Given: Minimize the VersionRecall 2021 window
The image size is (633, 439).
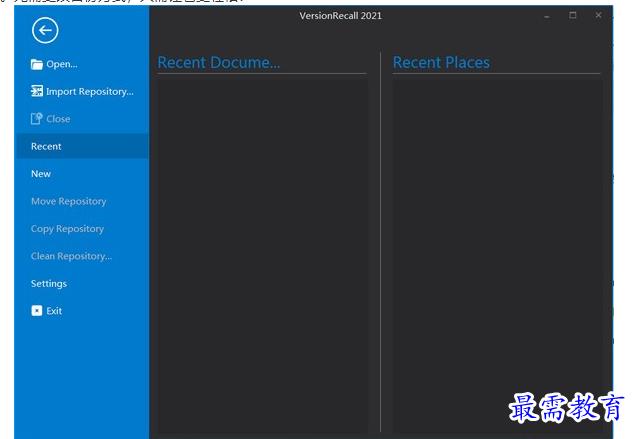Looking at the screenshot, I should pyautogui.click(x=547, y=16).
